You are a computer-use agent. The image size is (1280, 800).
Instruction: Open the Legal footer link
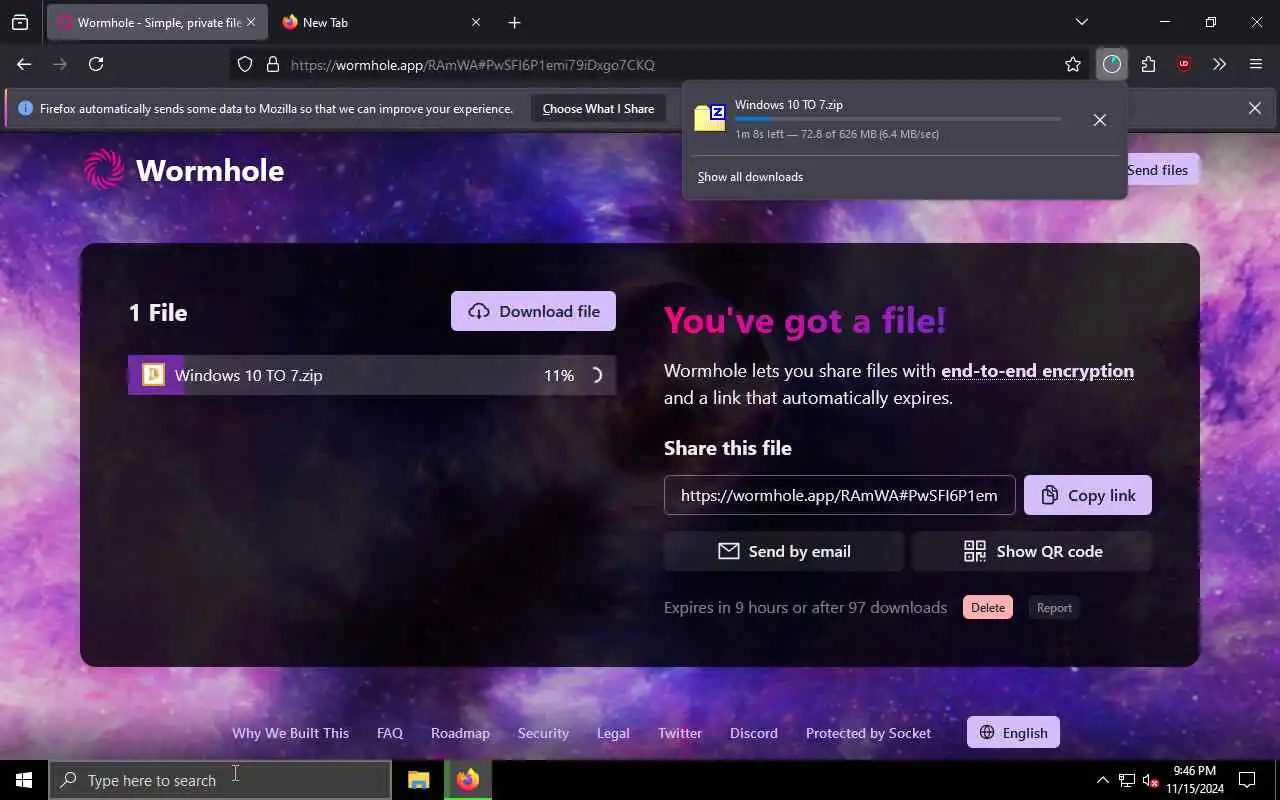[x=613, y=733]
